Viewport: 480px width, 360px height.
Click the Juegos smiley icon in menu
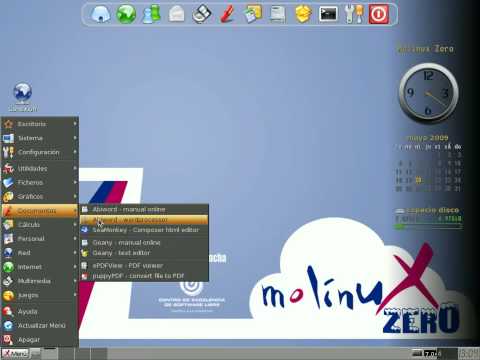click(8, 295)
